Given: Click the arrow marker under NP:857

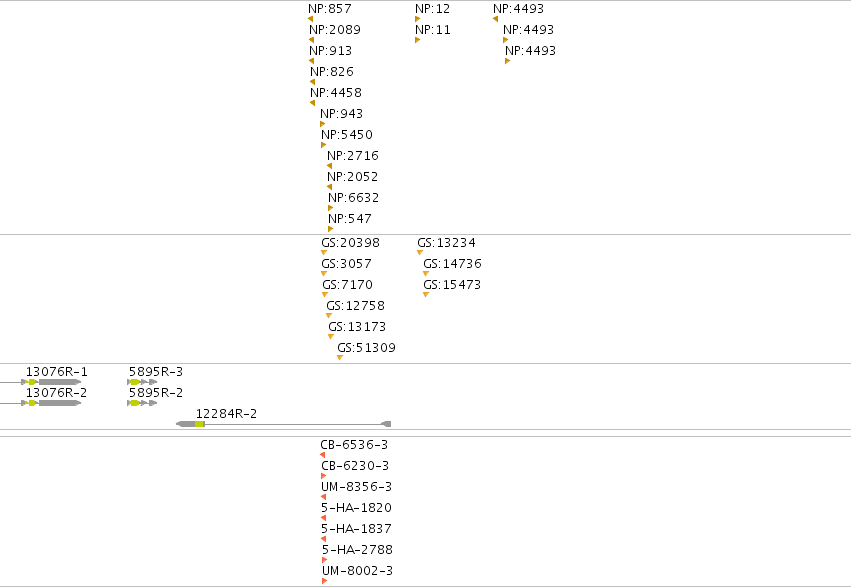Looking at the screenshot, I should click(310, 19).
